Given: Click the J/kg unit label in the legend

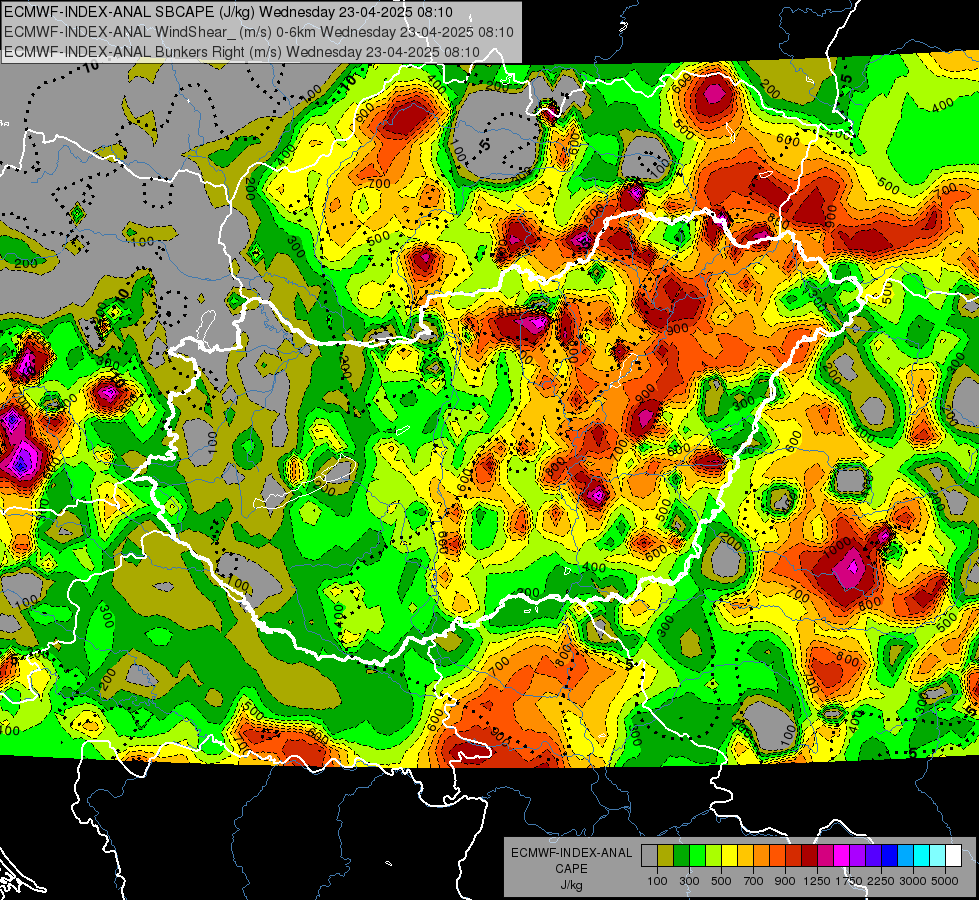Looking at the screenshot, I should (x=571, y=885).
